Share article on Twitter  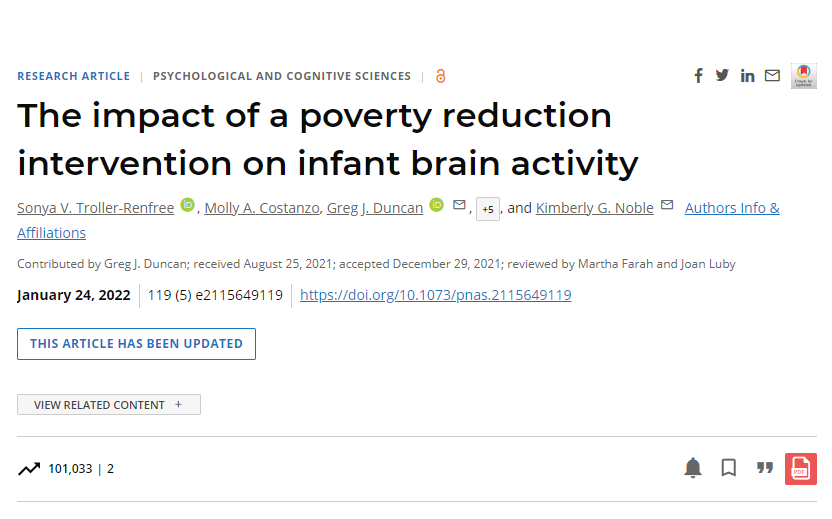722,75
